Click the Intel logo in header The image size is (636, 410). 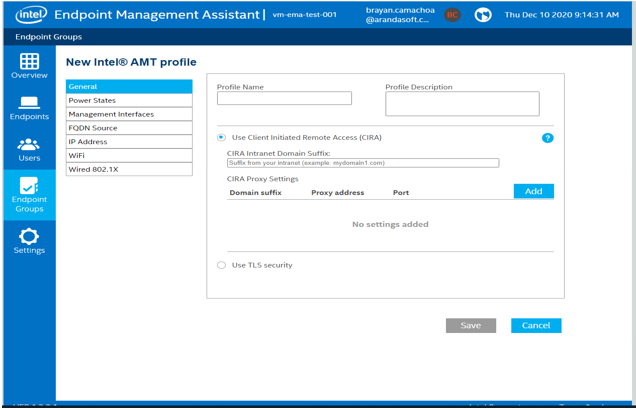tap(31, 15)
